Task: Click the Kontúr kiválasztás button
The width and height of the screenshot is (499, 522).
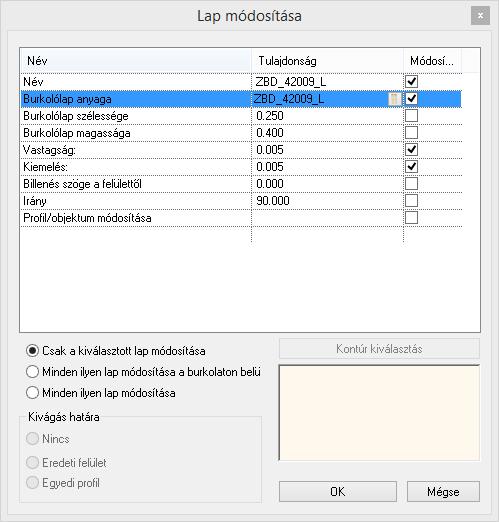Action: [x=379, y=349]
